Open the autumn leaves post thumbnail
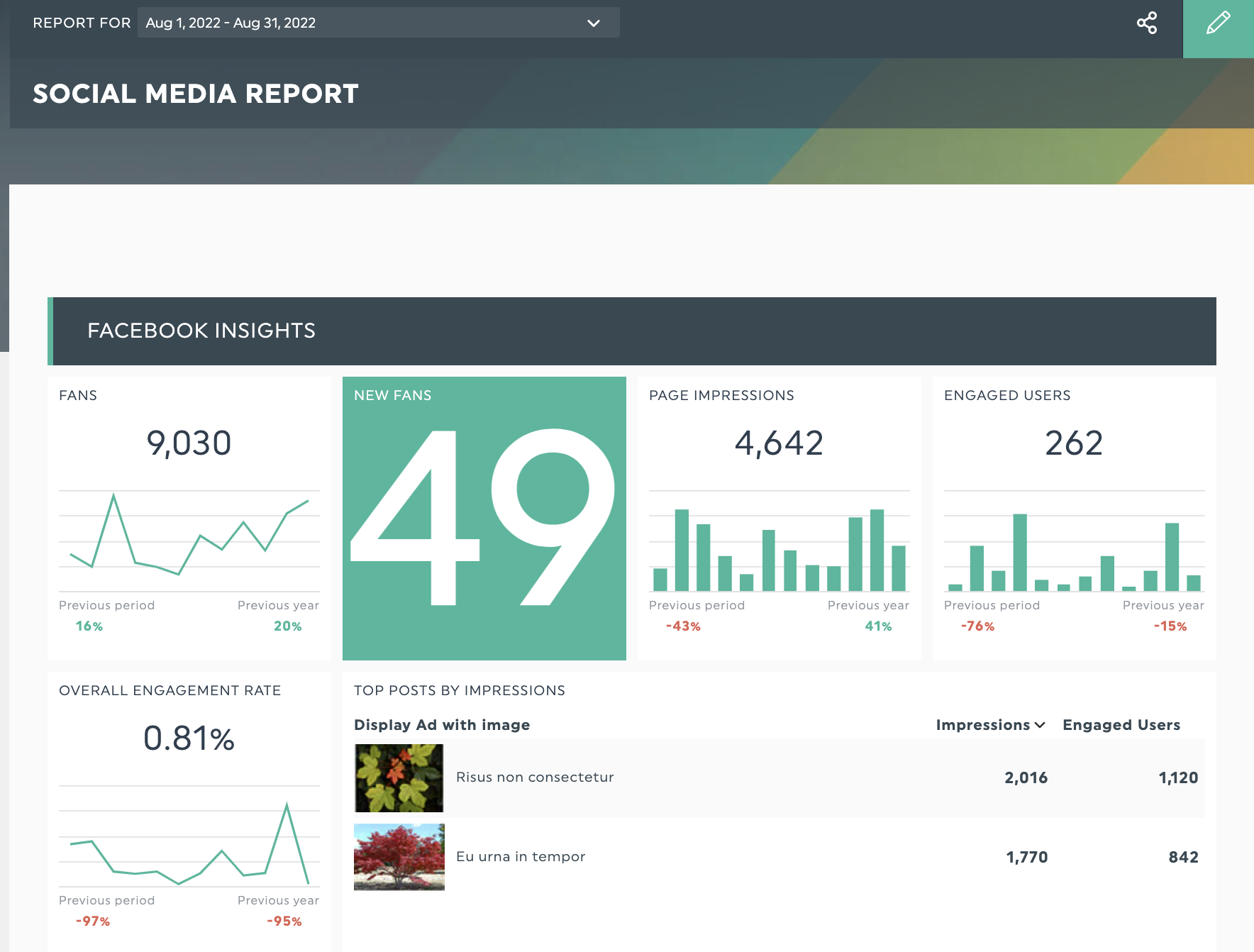The height and width of the screenshot is (952, 1254). [399, 778]
